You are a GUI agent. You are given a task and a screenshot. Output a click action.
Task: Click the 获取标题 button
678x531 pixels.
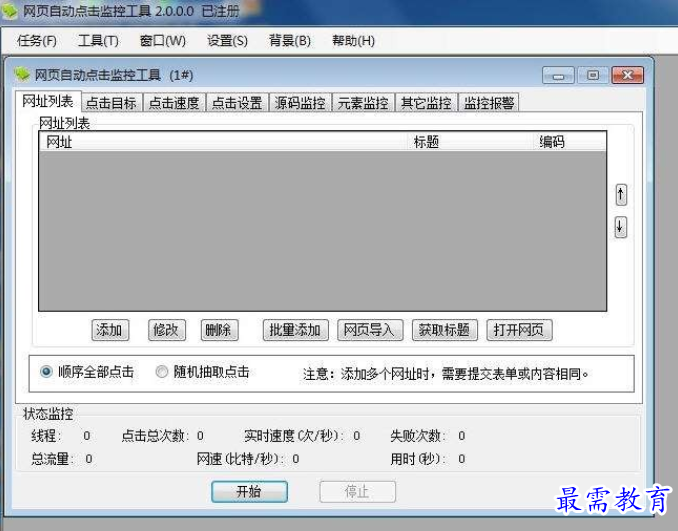(445, 330)
